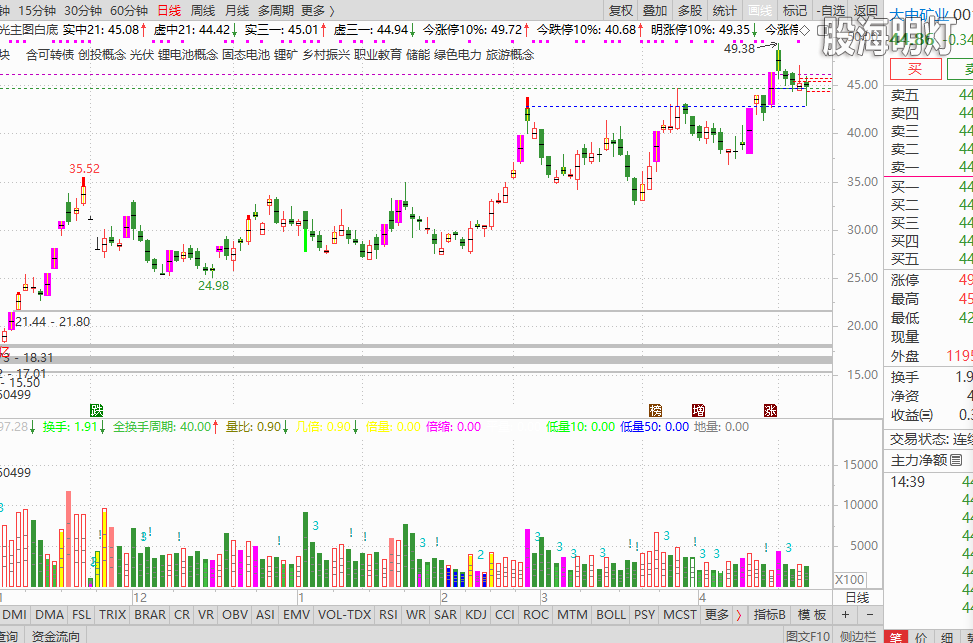Click the 榜 event marker on the timeline
973x643 pixels.
point(656,410)
